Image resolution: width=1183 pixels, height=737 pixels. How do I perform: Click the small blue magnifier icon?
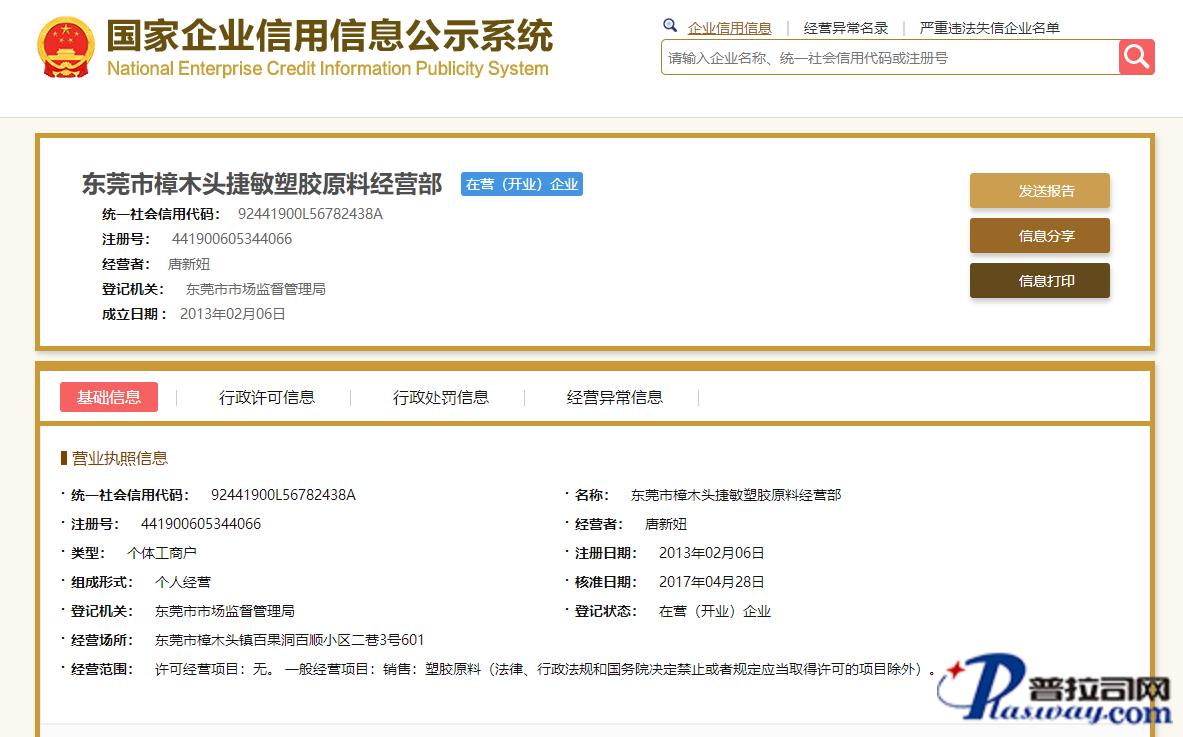coord(670,26)
